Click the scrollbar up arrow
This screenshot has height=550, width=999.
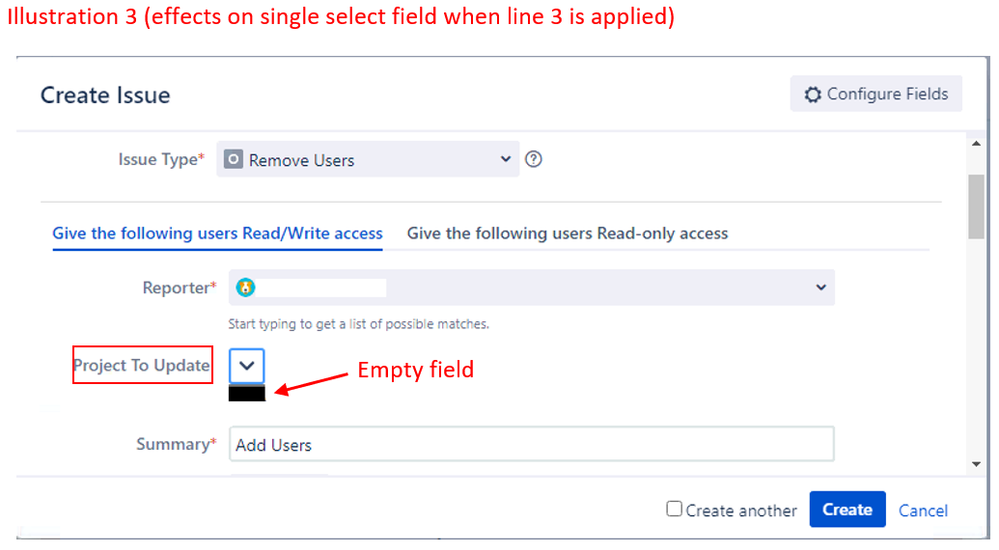coord(976,144)
